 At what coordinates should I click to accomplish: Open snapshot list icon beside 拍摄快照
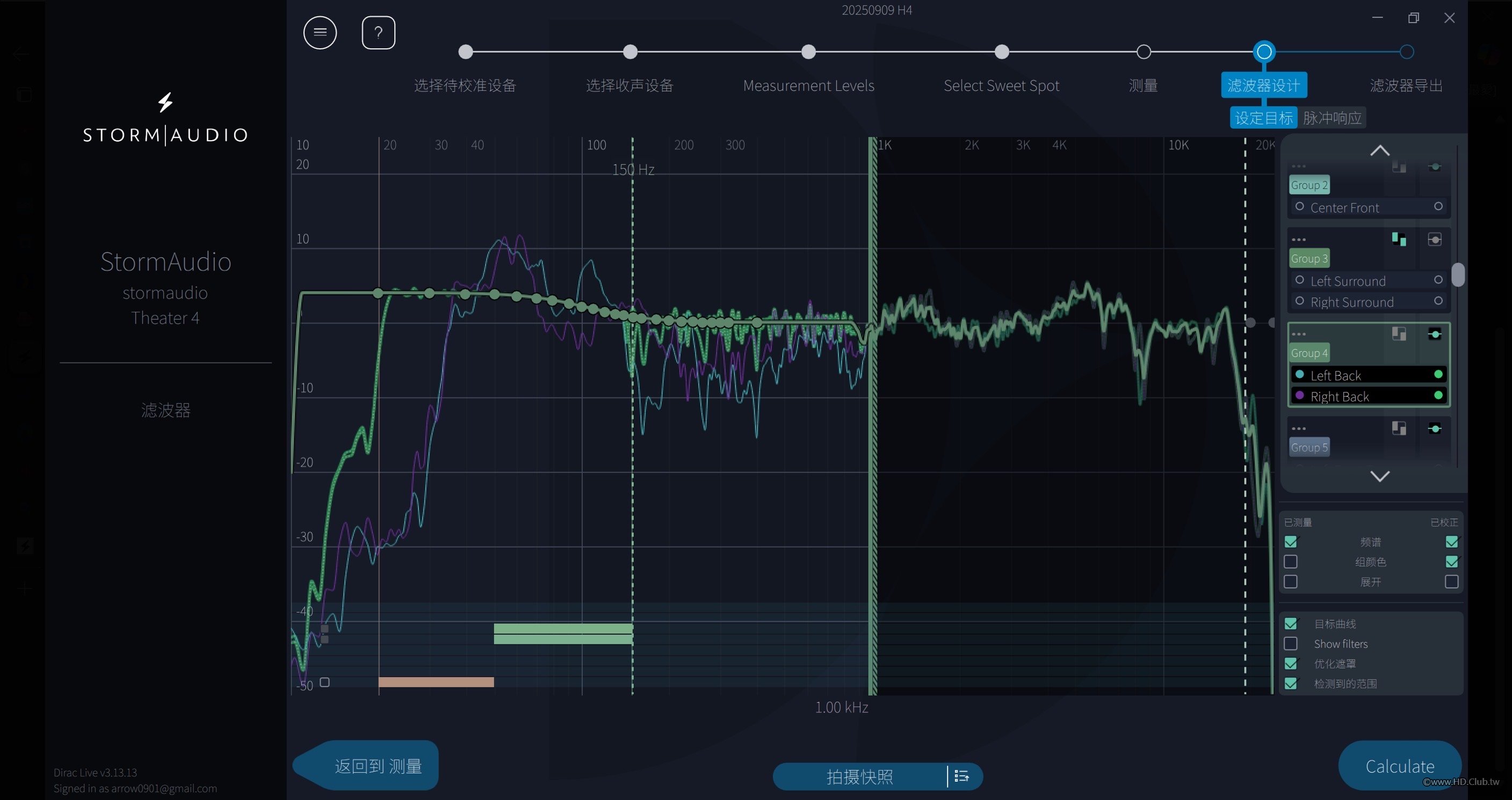click(961, 776)
